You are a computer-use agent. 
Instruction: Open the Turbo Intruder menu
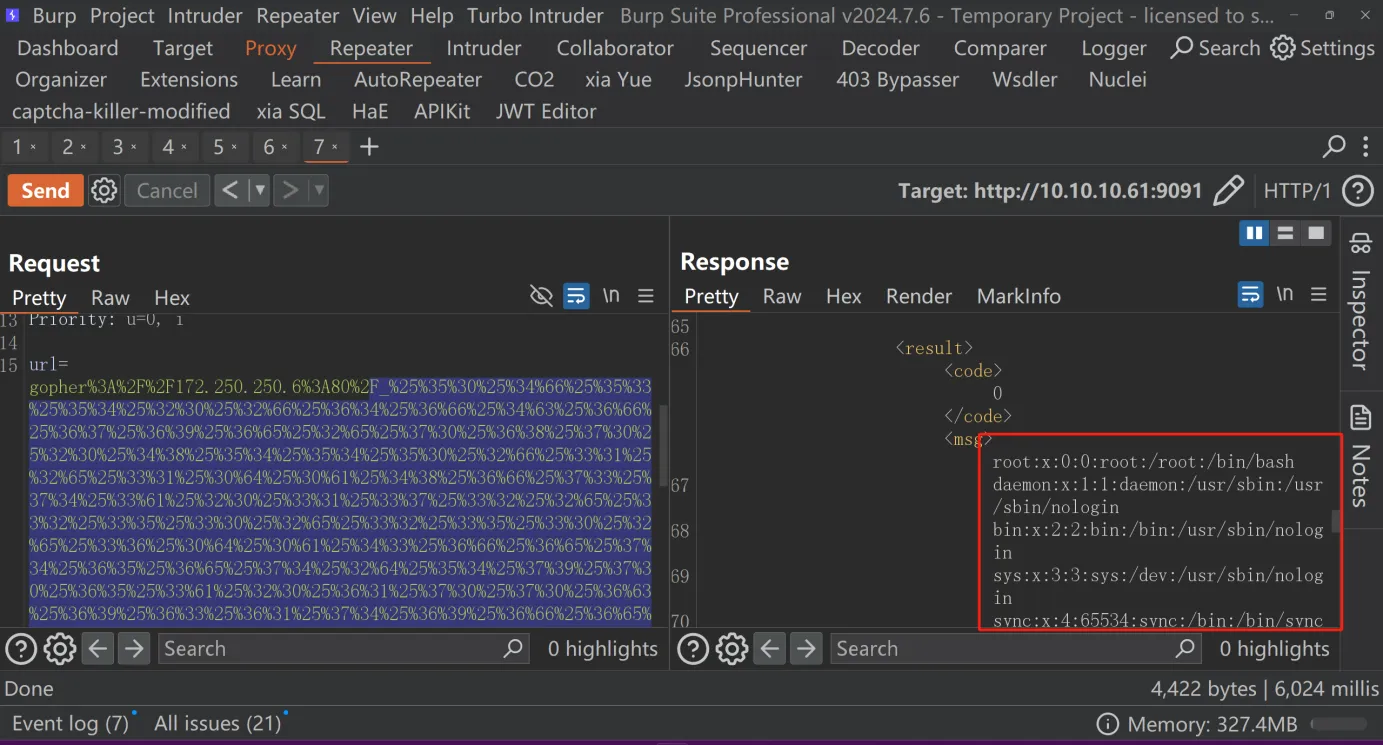click(x=535, y=16)
